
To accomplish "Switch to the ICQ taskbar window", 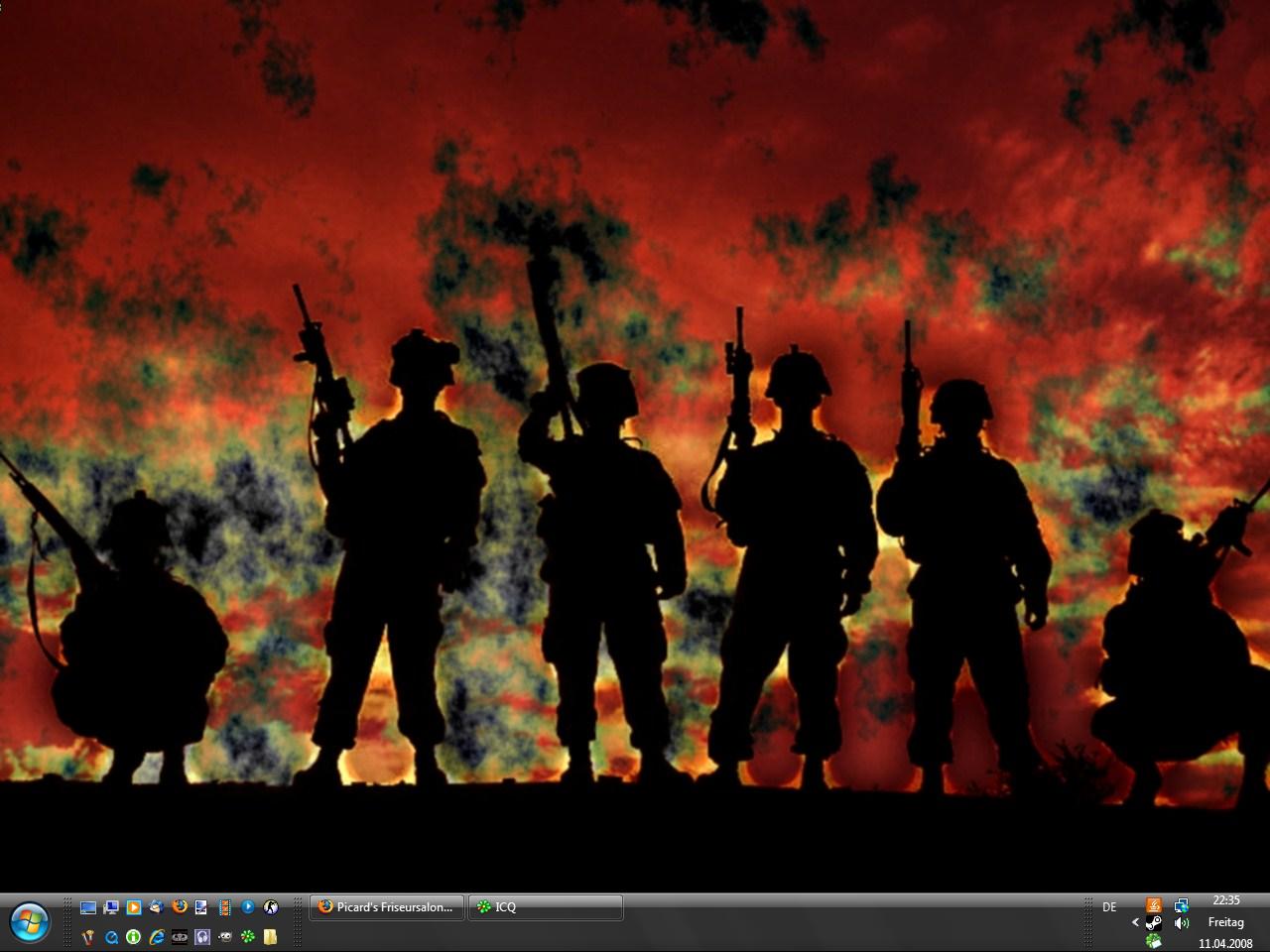I will (x=546, y=907).
